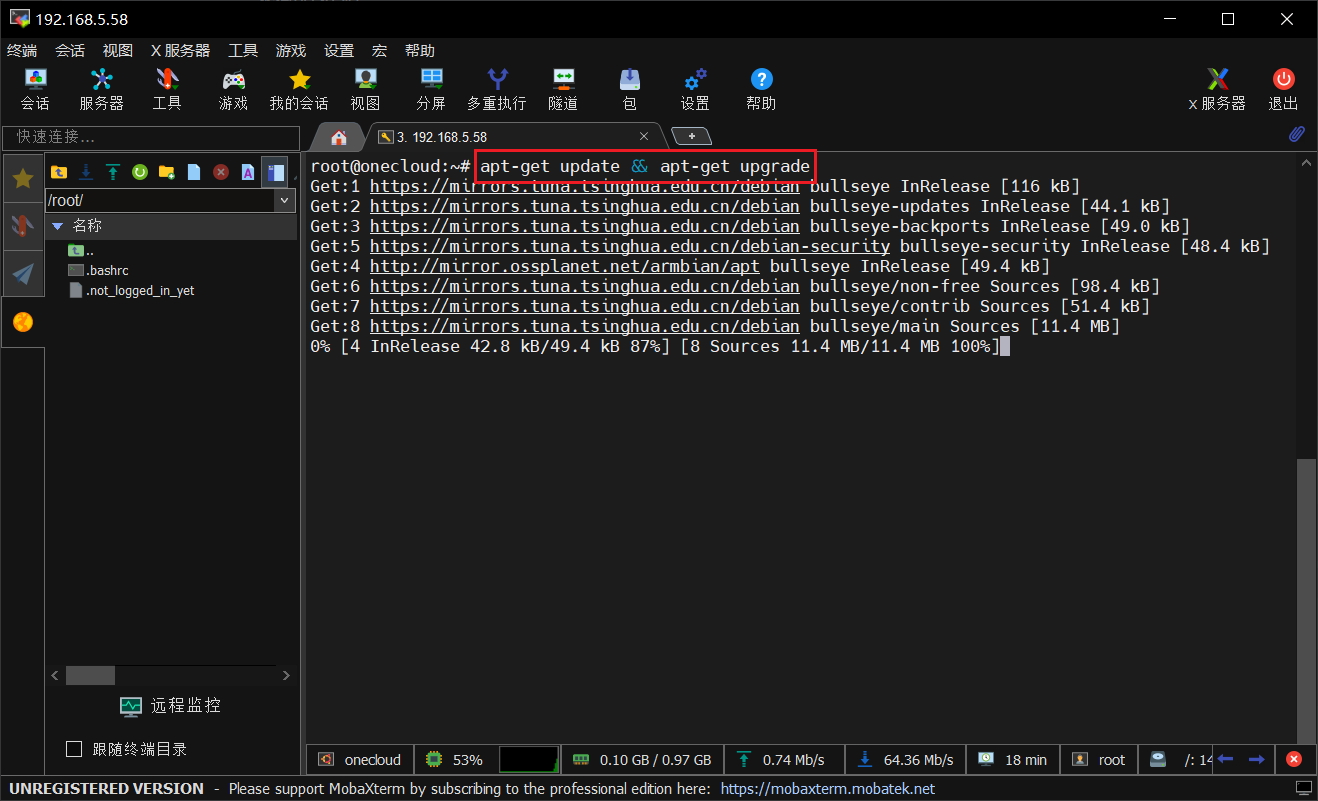The image size is (1318, 801).
Task: Open the X 服务器 menu in menu bar
Action: pos(180,51)
